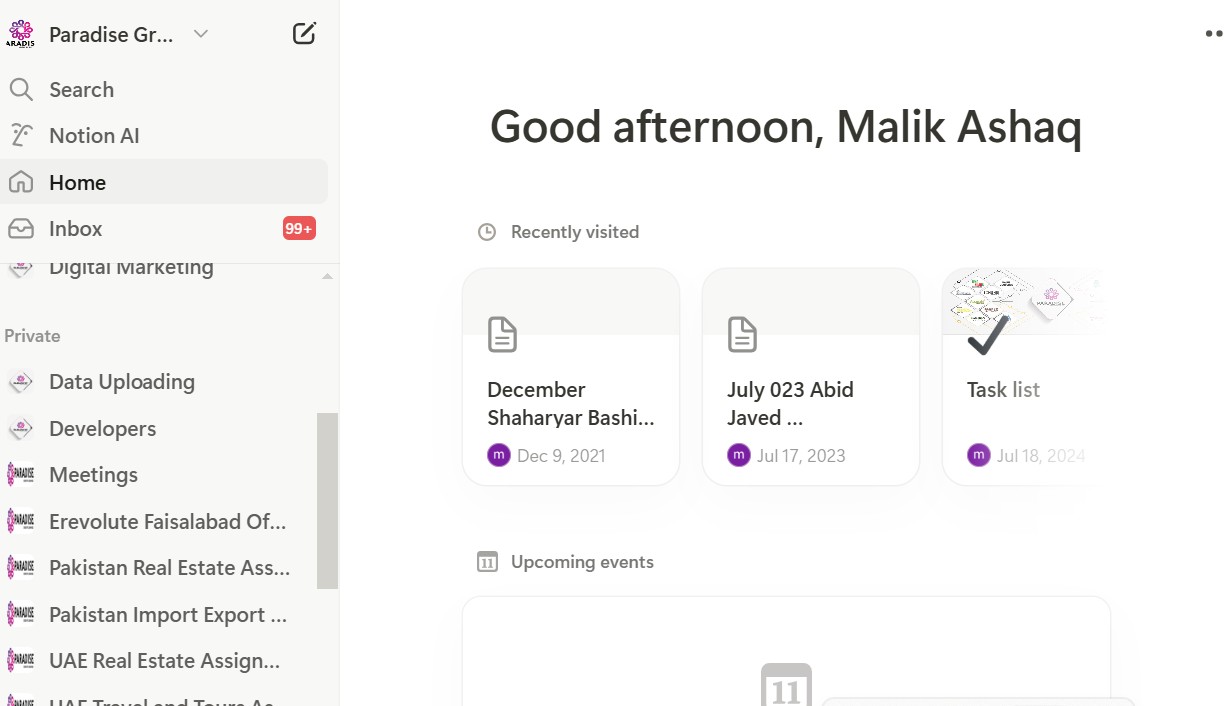Expand the Paradise Group workspace switcher
This screenshot has height=706, width=1224.
tap(200, 34)
